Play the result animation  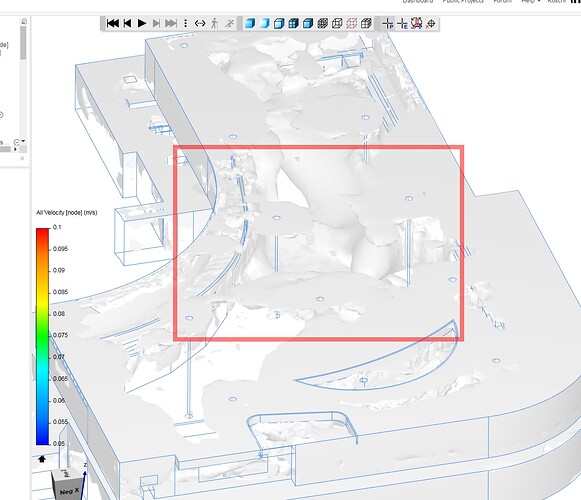pyautogui.click(x=142, y=23)
